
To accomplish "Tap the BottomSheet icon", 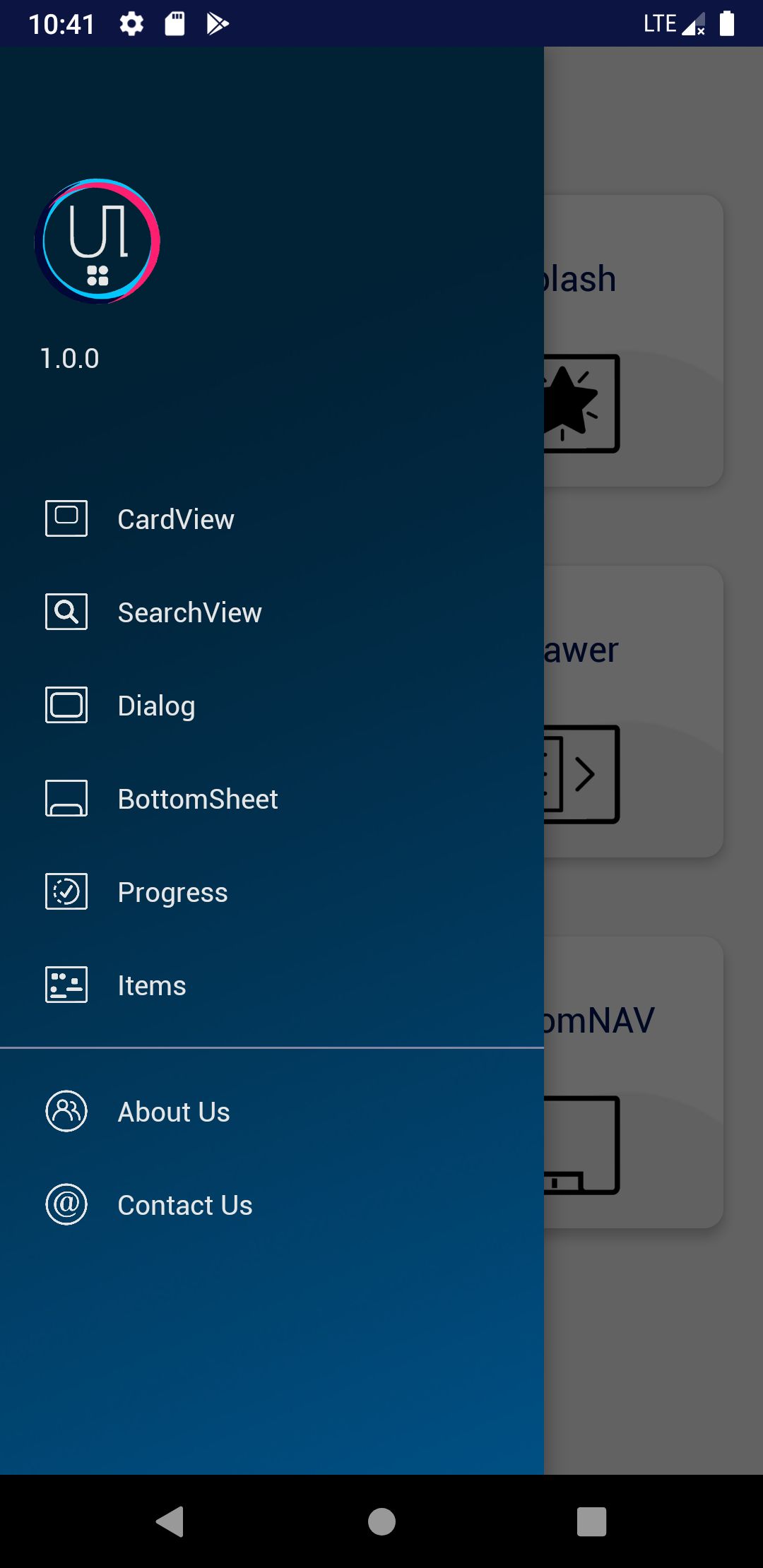I will [66, 798].
